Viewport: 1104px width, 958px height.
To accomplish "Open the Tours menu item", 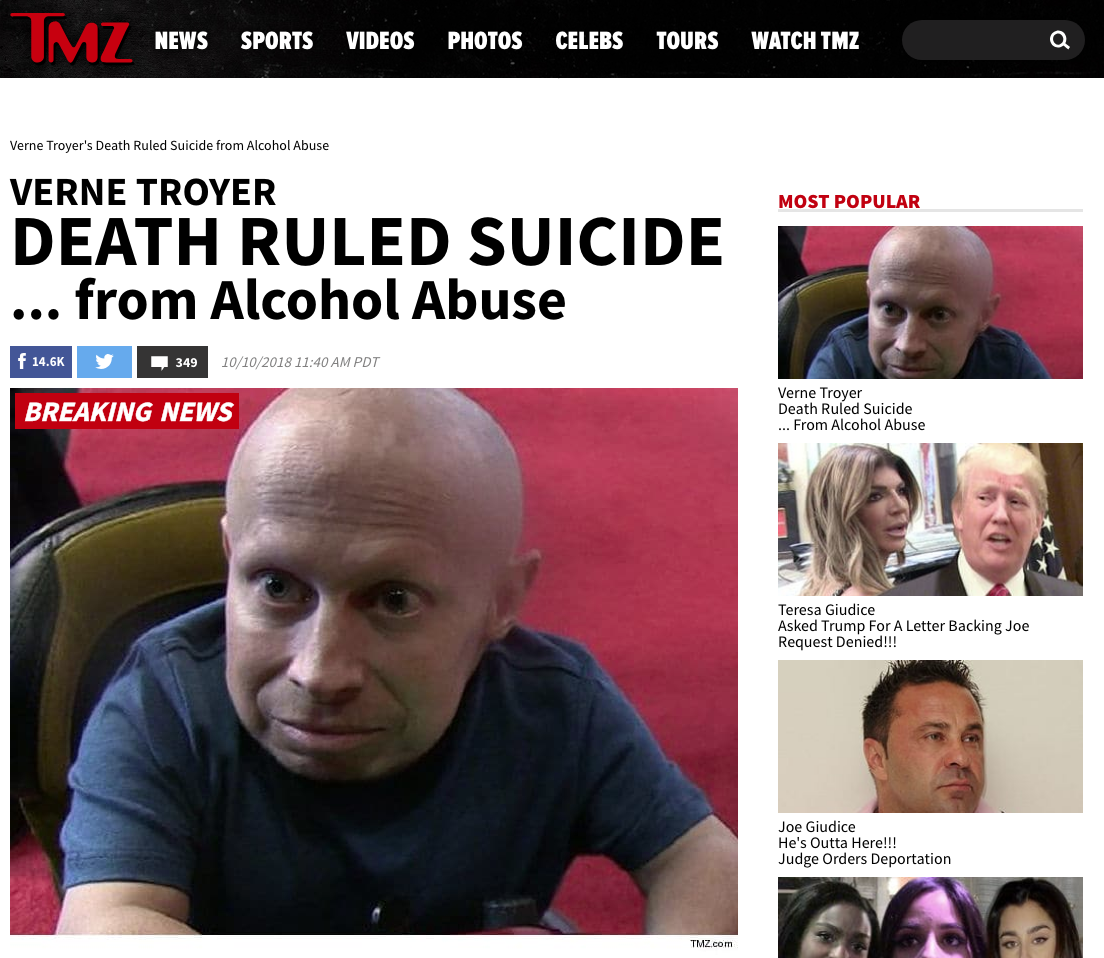I will (x=687, y=41).
